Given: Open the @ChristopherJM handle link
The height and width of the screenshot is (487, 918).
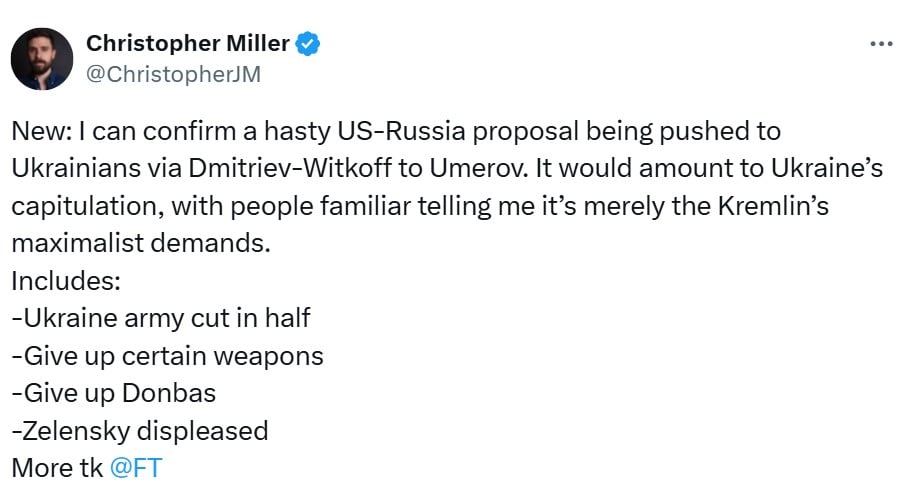Looking at the screenshot, I should [173, 73].
